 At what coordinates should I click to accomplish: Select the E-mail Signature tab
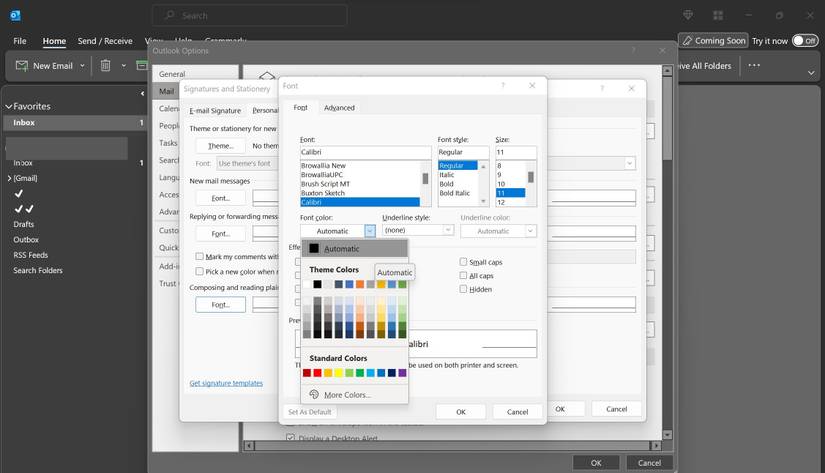click(x=215, y=110)
